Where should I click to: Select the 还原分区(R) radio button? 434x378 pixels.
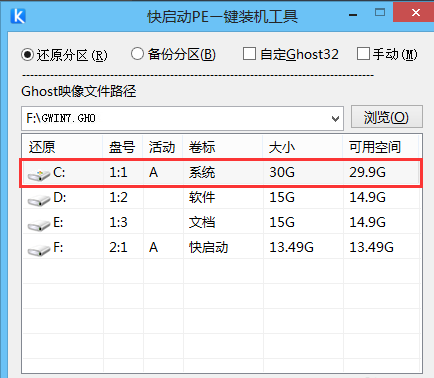[27, 54]
